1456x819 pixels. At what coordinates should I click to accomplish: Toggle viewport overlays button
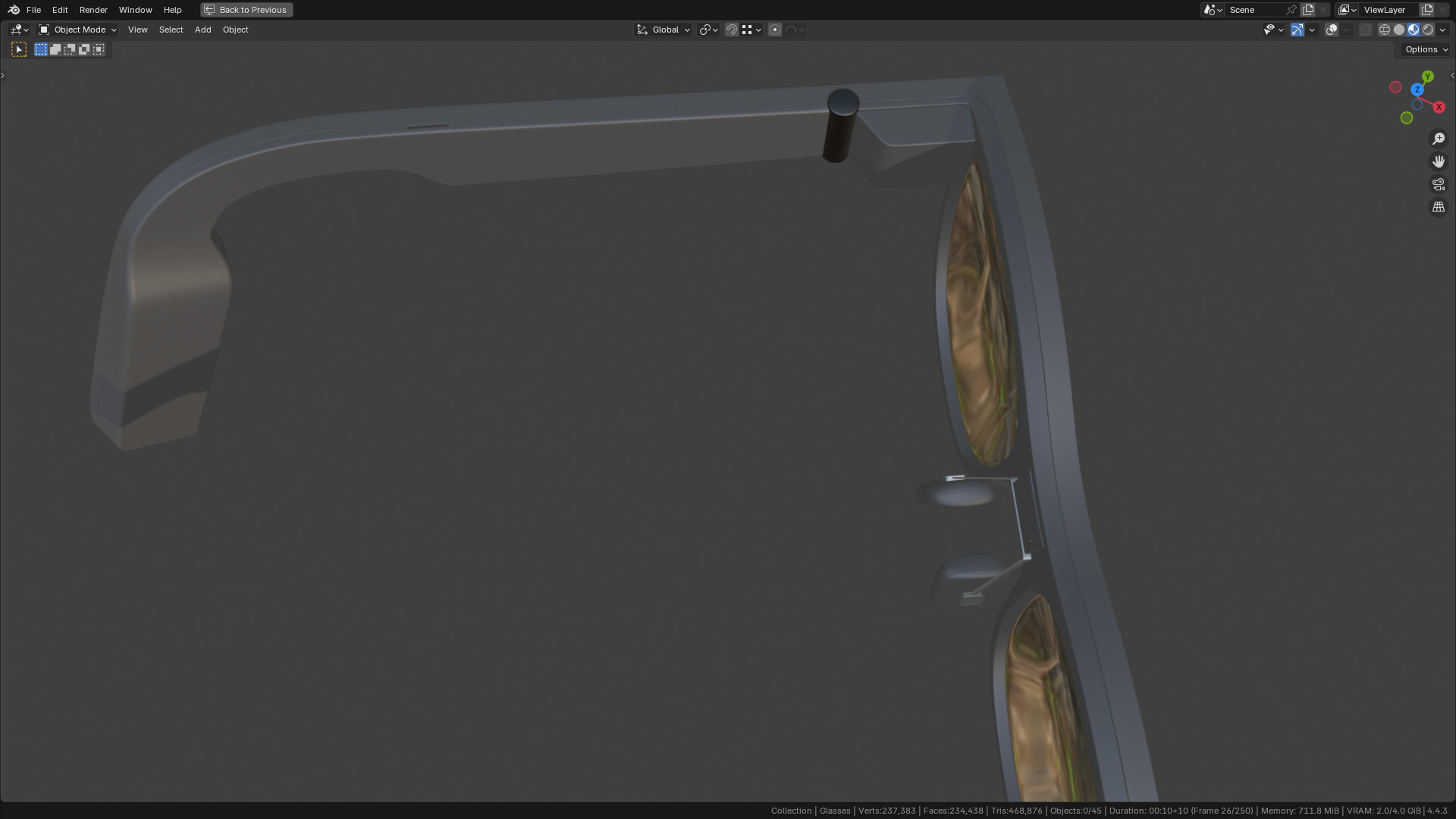click(x=1332, y=30)
